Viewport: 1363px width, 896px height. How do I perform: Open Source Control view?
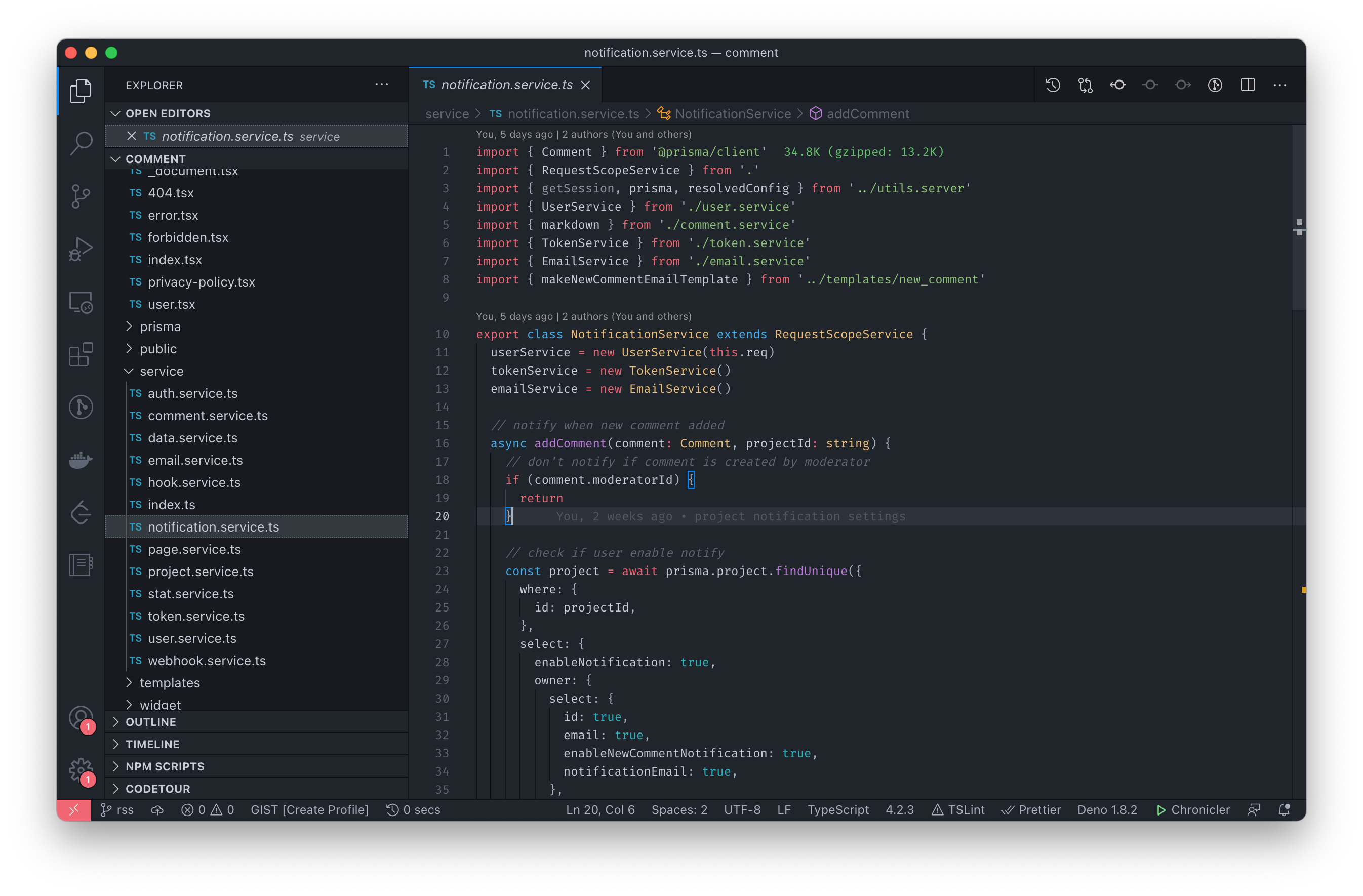point(81,196)
